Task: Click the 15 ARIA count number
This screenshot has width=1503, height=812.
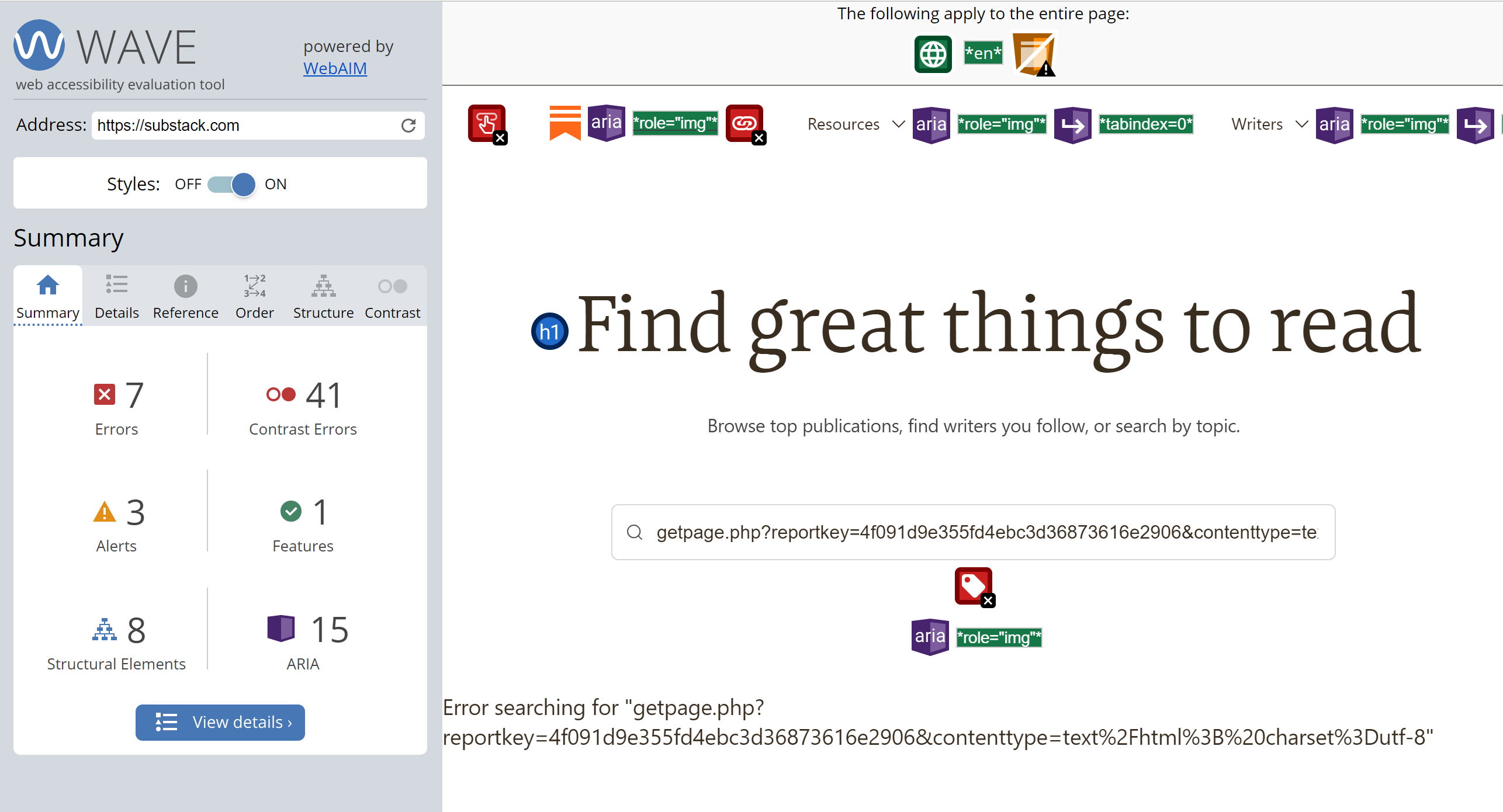Action: (x=330, y=630)
